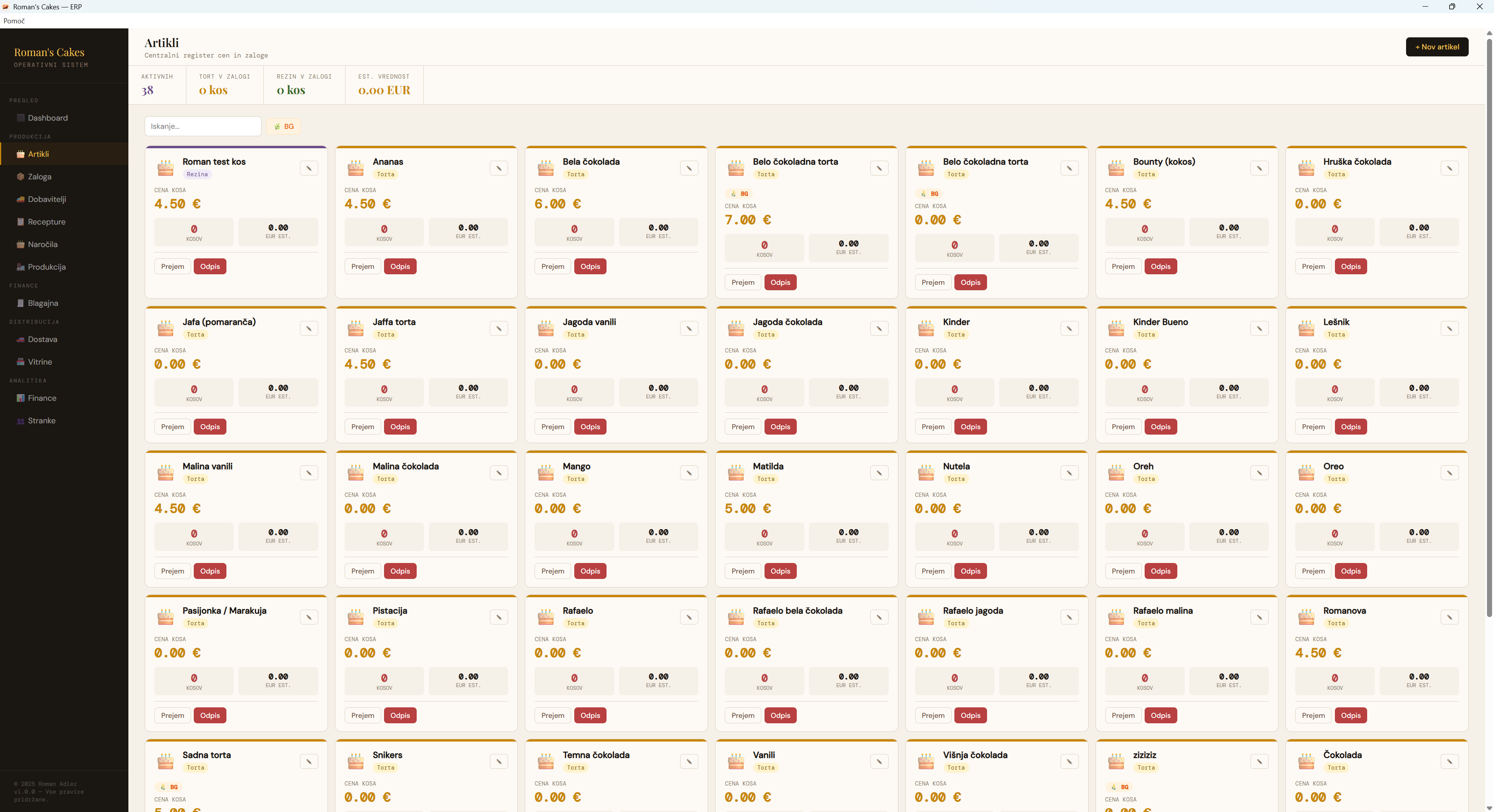Viewport: 1494px width, 812px height.
Task: Edit the Roman test kos article
Action: [309, 168]
